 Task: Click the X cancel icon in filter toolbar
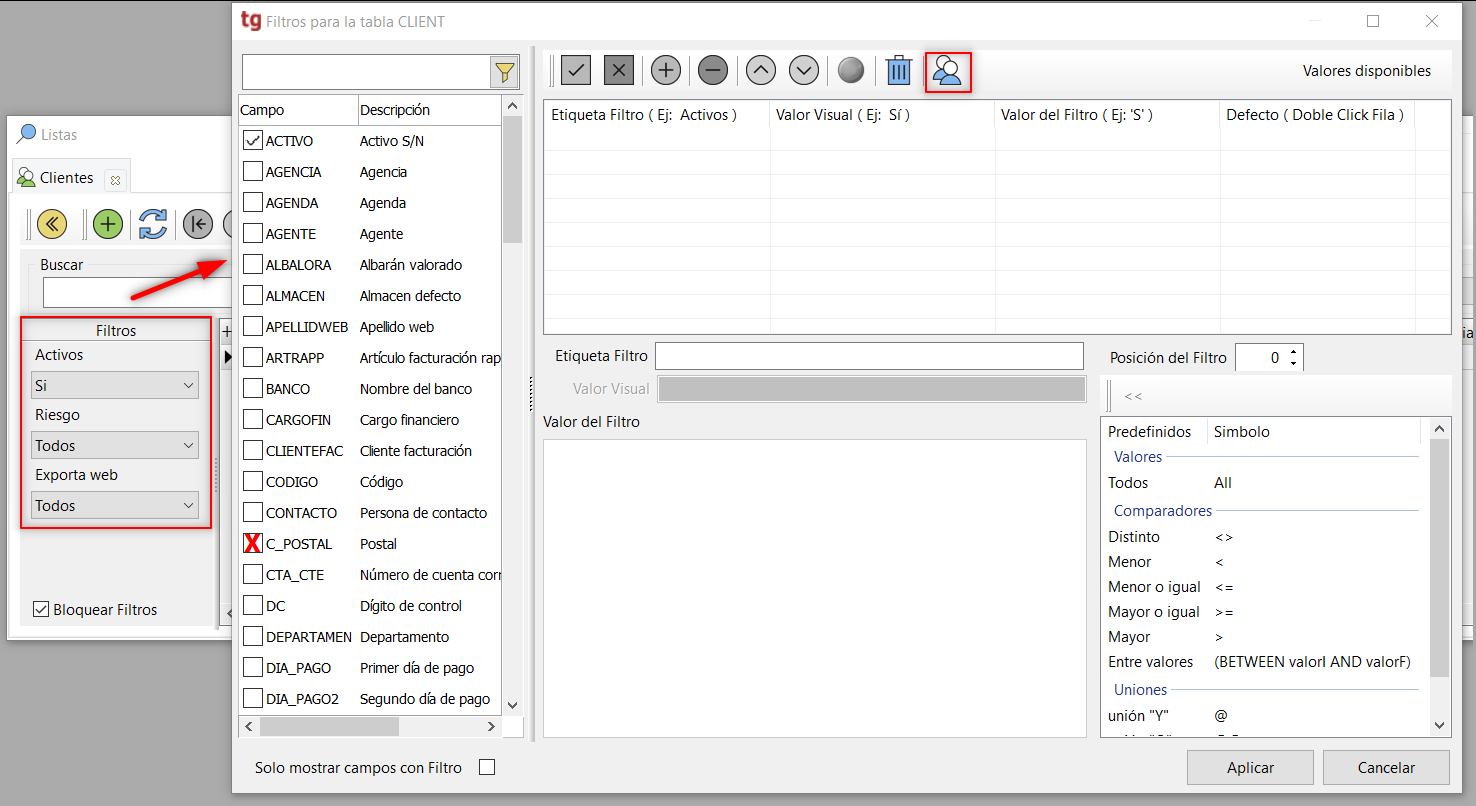[619, 71]
